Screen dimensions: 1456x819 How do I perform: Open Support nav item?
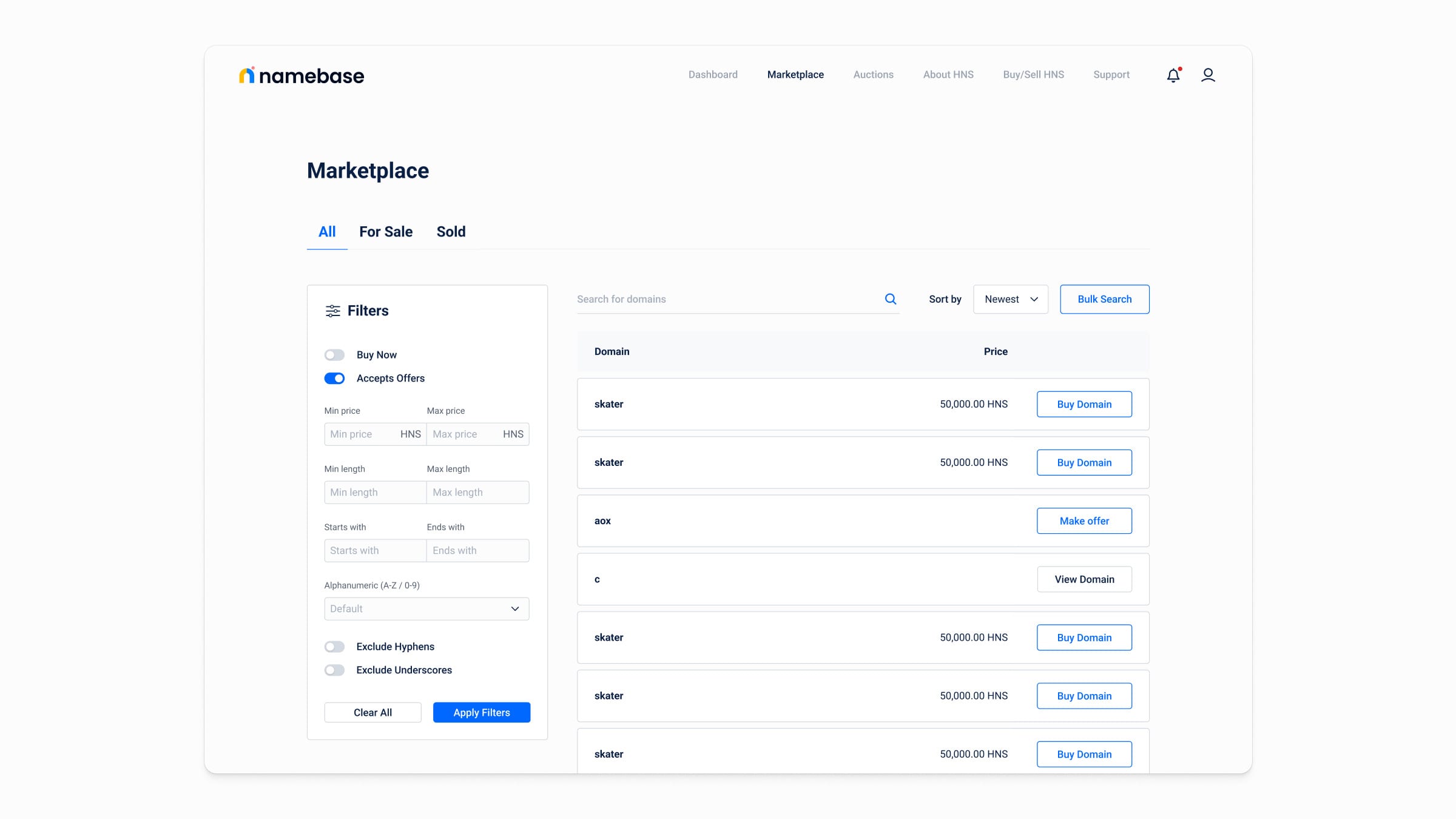pyautogui.click(x=1111, y=75)
